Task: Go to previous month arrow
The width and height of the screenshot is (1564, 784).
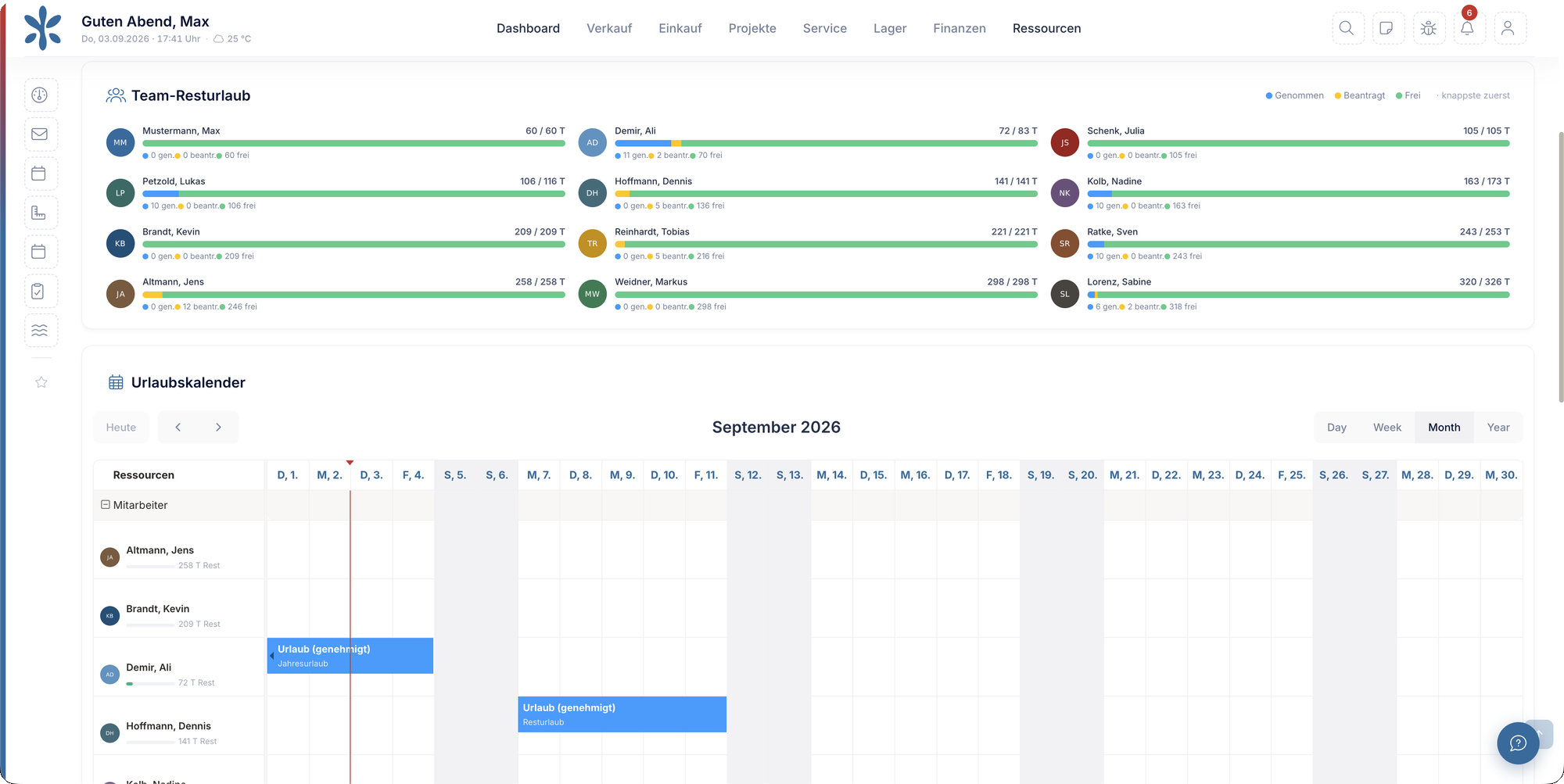Action: pos(178,427)
